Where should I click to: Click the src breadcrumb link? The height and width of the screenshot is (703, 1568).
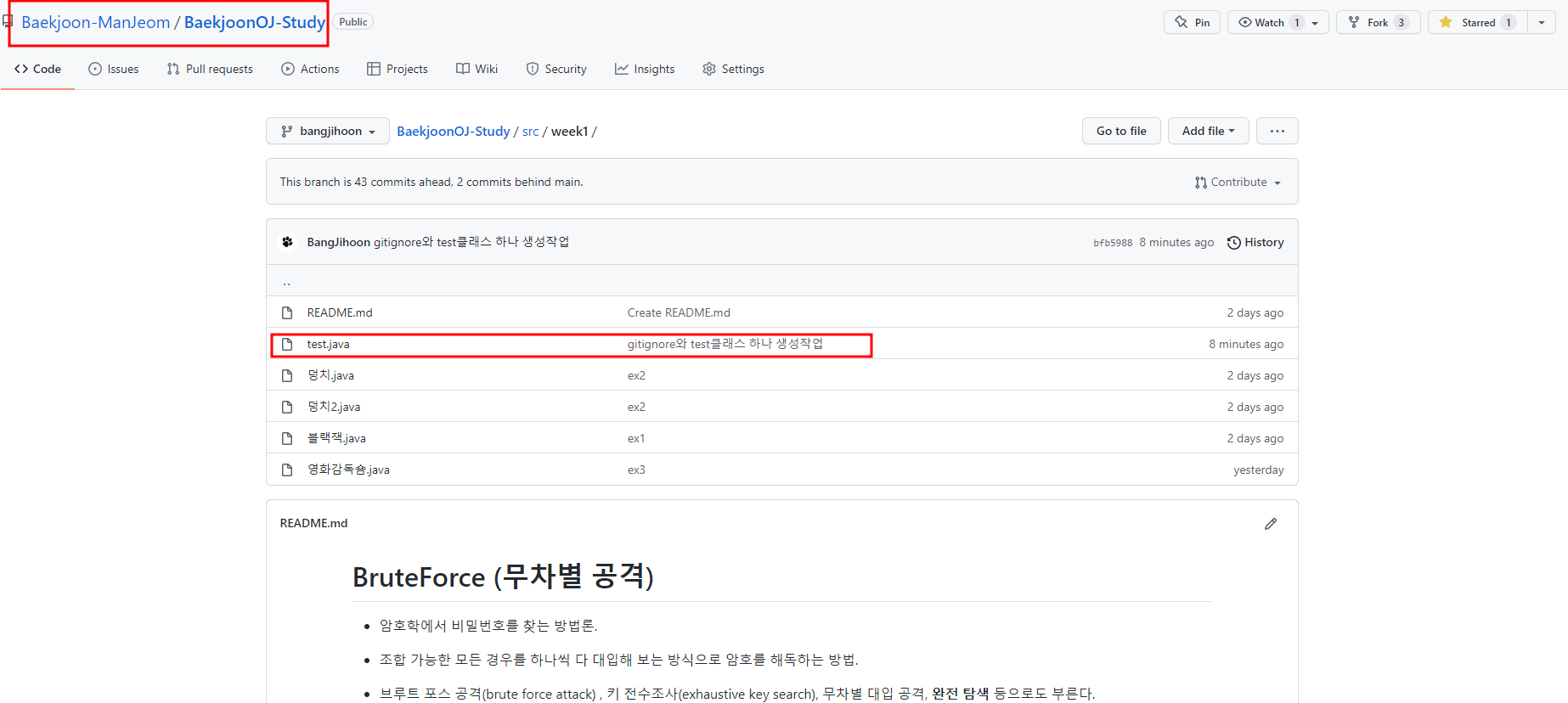(x=531, y=131)
